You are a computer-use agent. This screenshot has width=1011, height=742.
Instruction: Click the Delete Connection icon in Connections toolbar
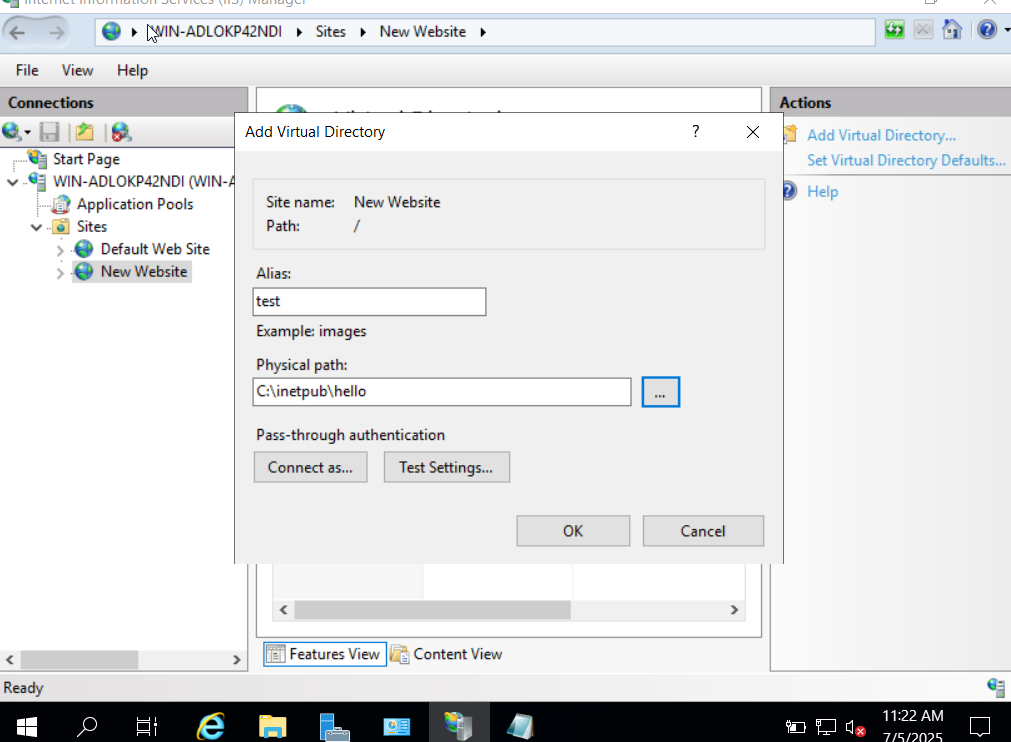tap(121, 132)
